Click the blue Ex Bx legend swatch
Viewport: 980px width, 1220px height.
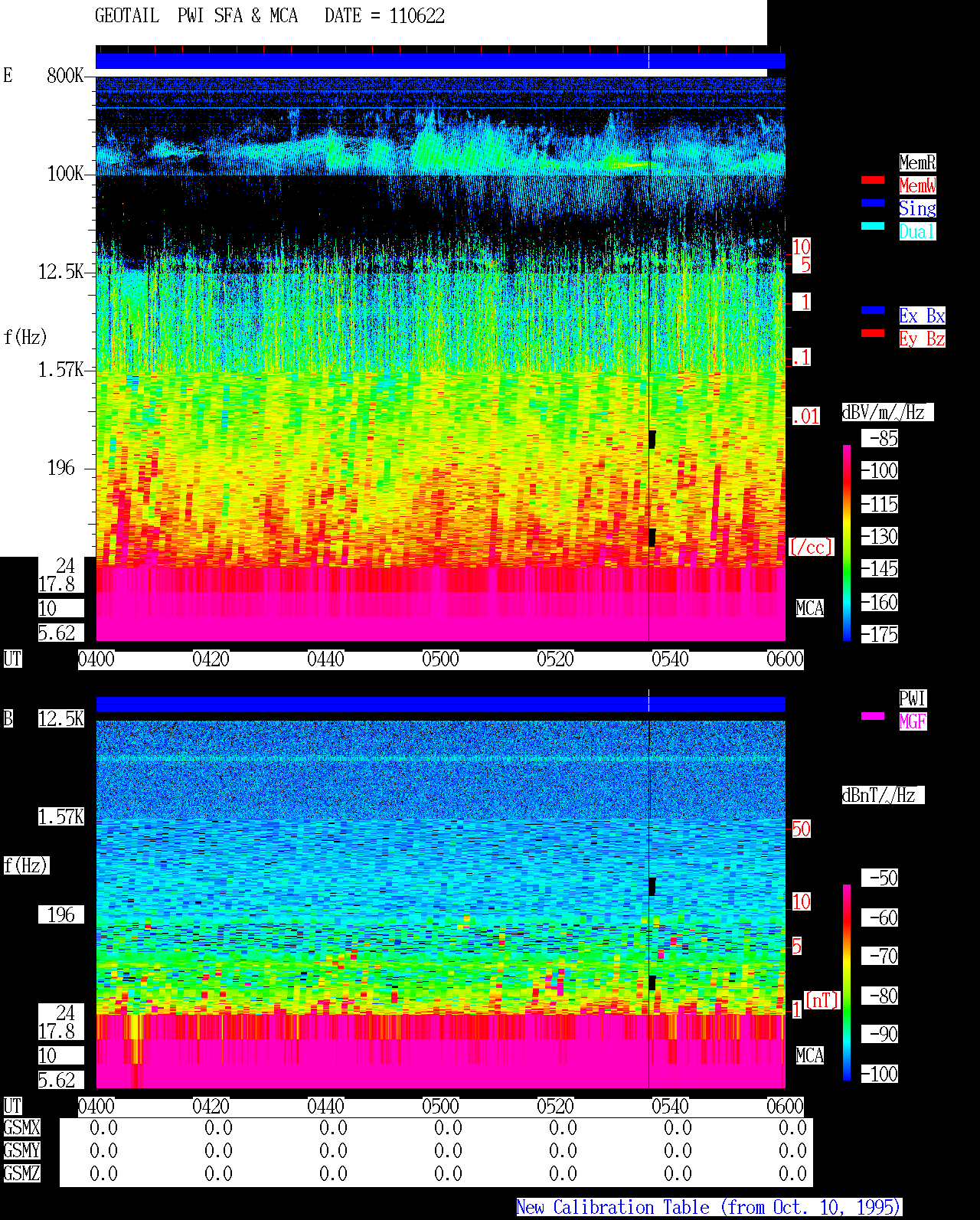coord(873,310)
